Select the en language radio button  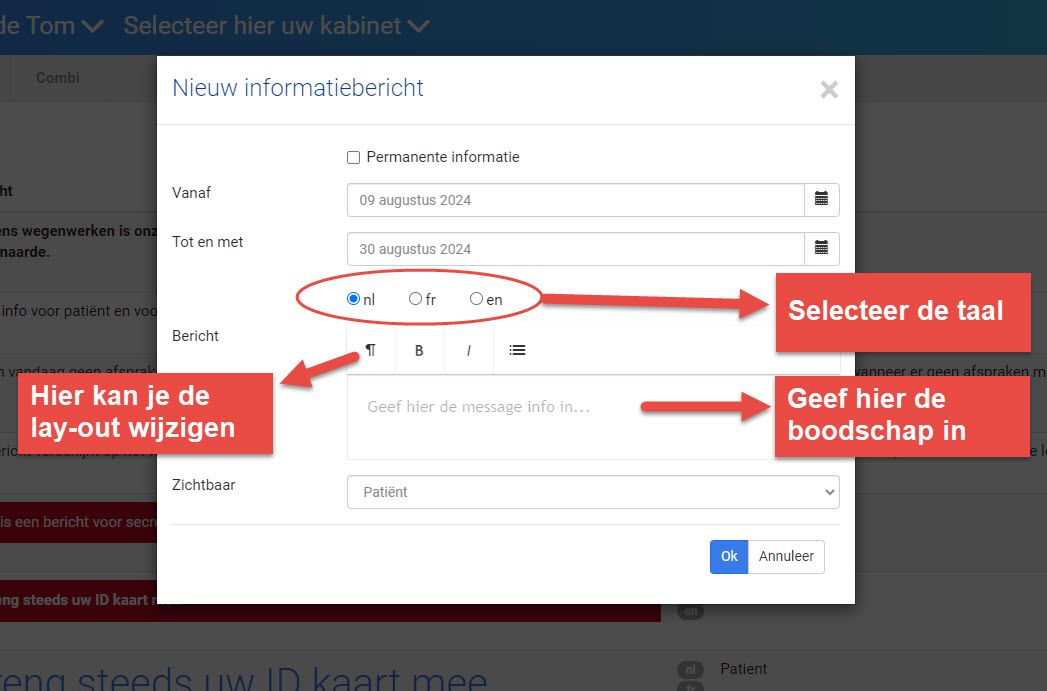pos(476,299)
